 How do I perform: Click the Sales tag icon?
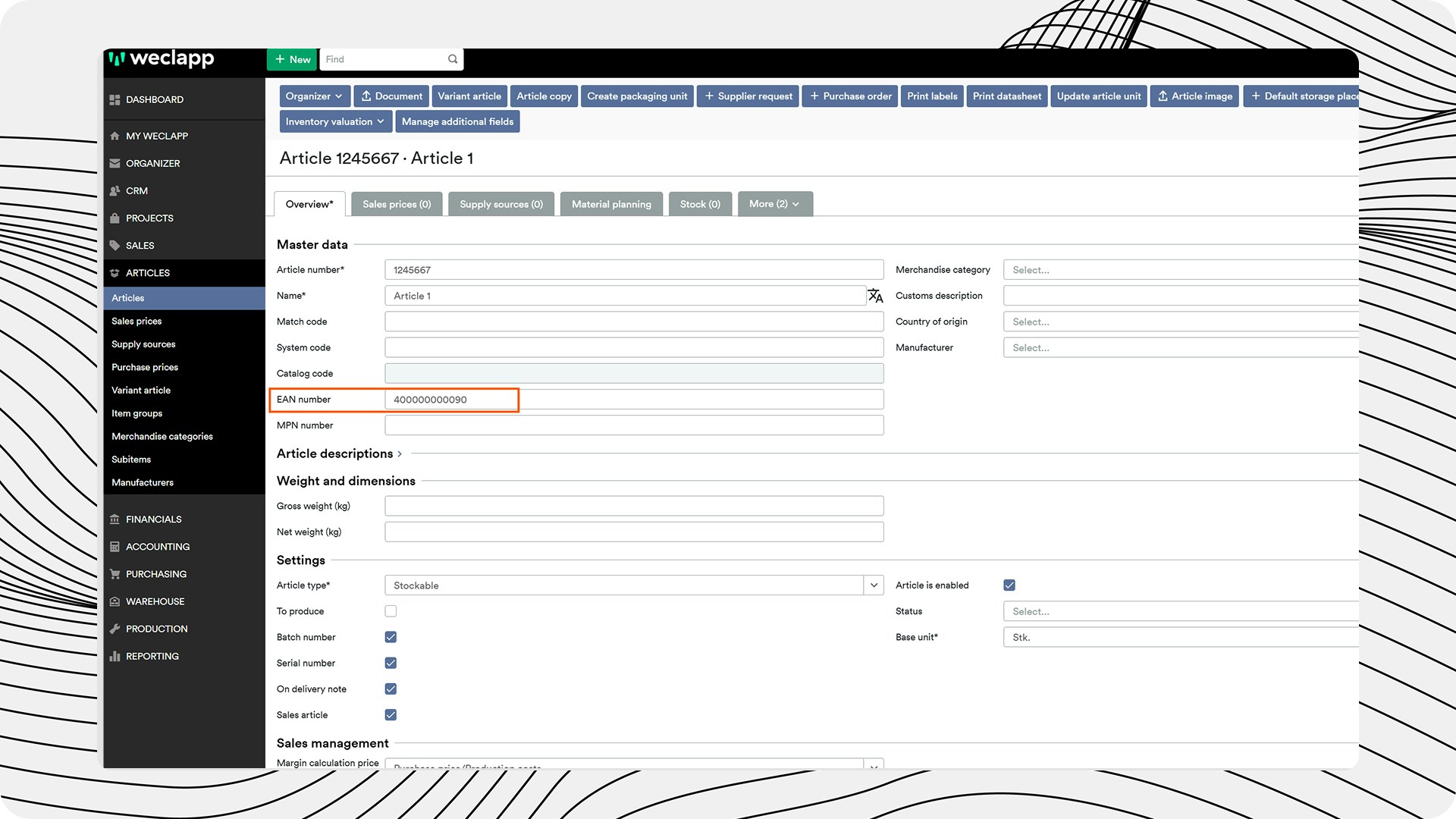tap(115, 246)
